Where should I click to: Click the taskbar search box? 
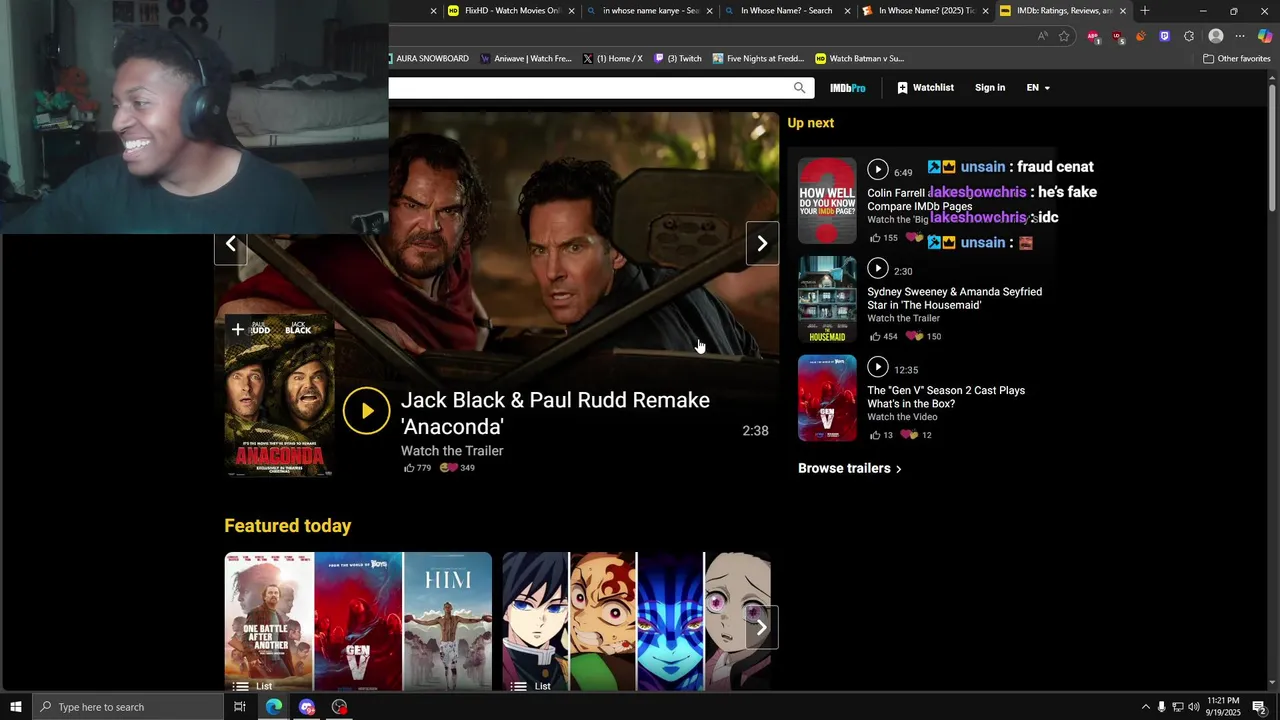pyautogui.click(x=128, y=707)
